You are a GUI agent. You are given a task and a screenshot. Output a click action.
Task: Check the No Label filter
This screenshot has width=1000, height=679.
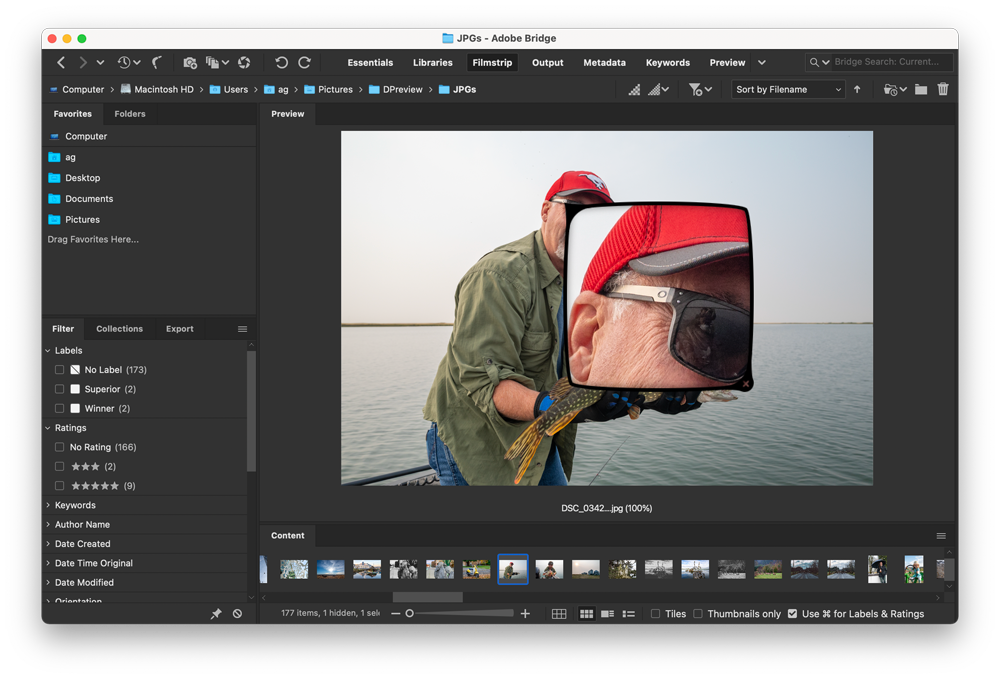click(x=59, y=370)
